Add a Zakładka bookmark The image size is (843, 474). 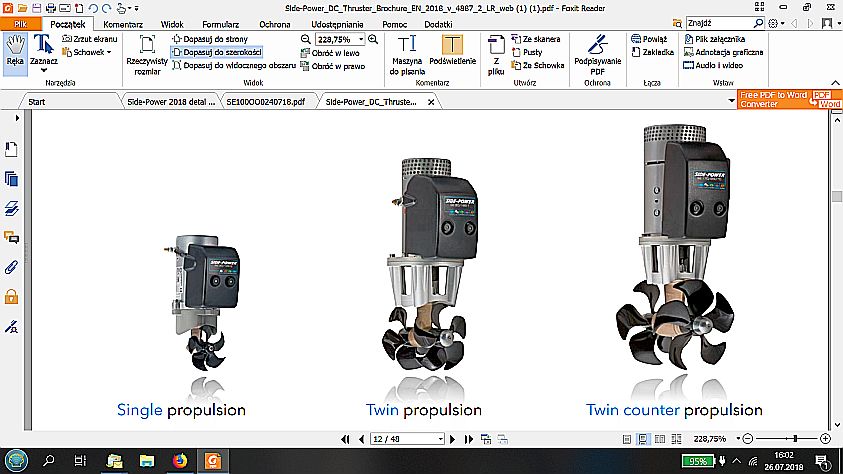652,52
